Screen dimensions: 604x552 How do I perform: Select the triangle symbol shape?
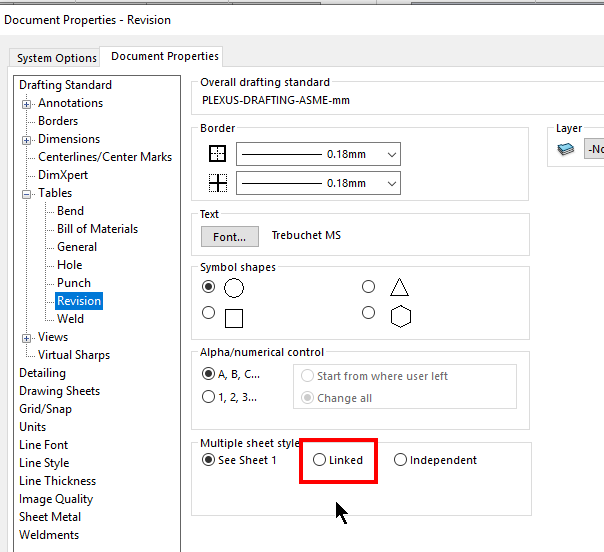369,287
